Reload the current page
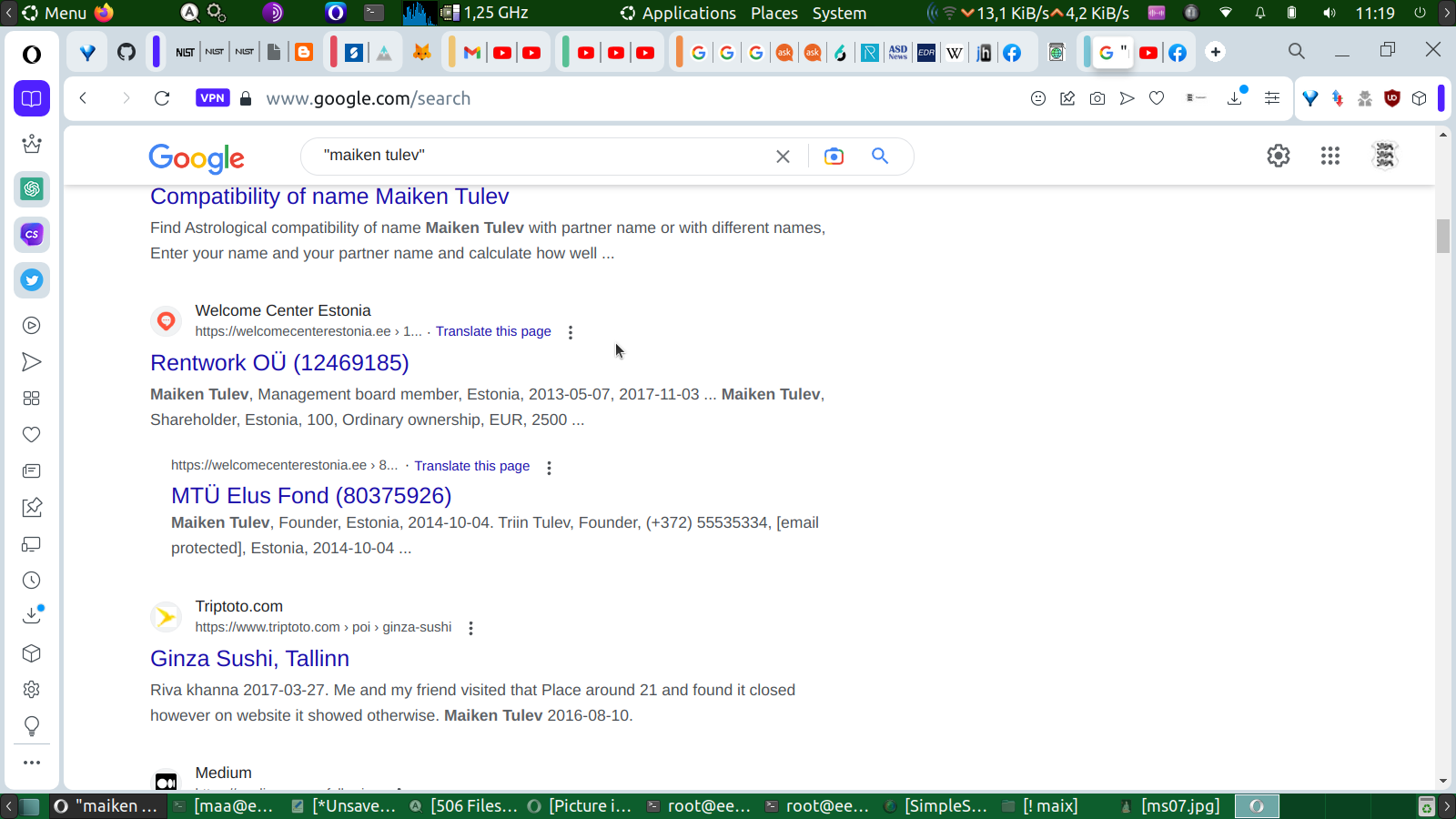 (x=162, y=98)
